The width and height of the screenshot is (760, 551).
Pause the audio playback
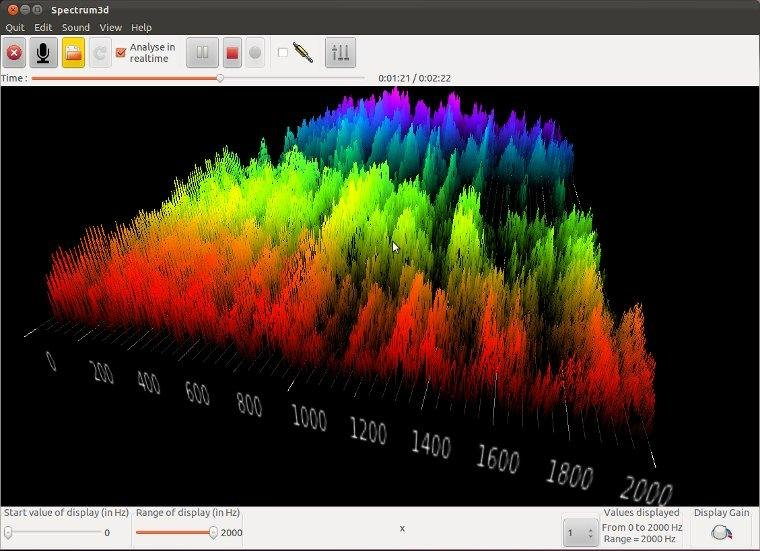pos(202,53)
